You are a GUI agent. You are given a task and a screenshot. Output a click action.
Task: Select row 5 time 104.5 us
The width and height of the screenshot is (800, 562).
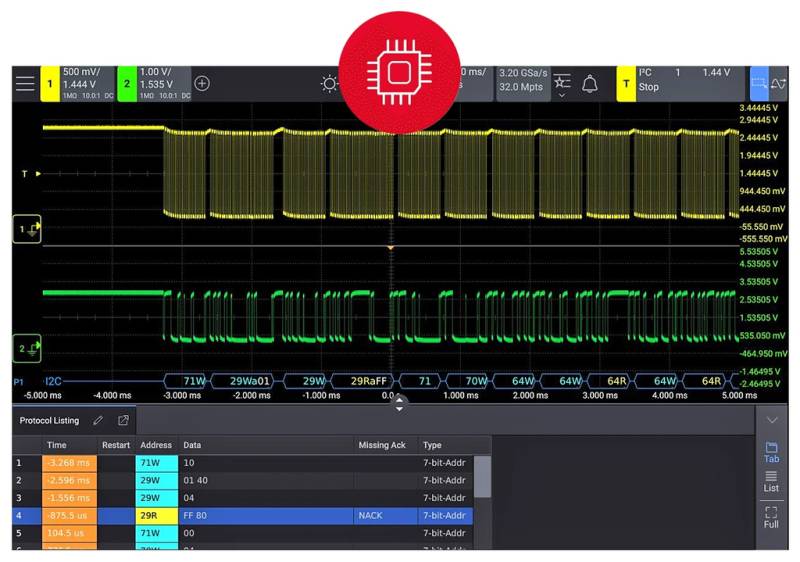(x=69, y=533)
